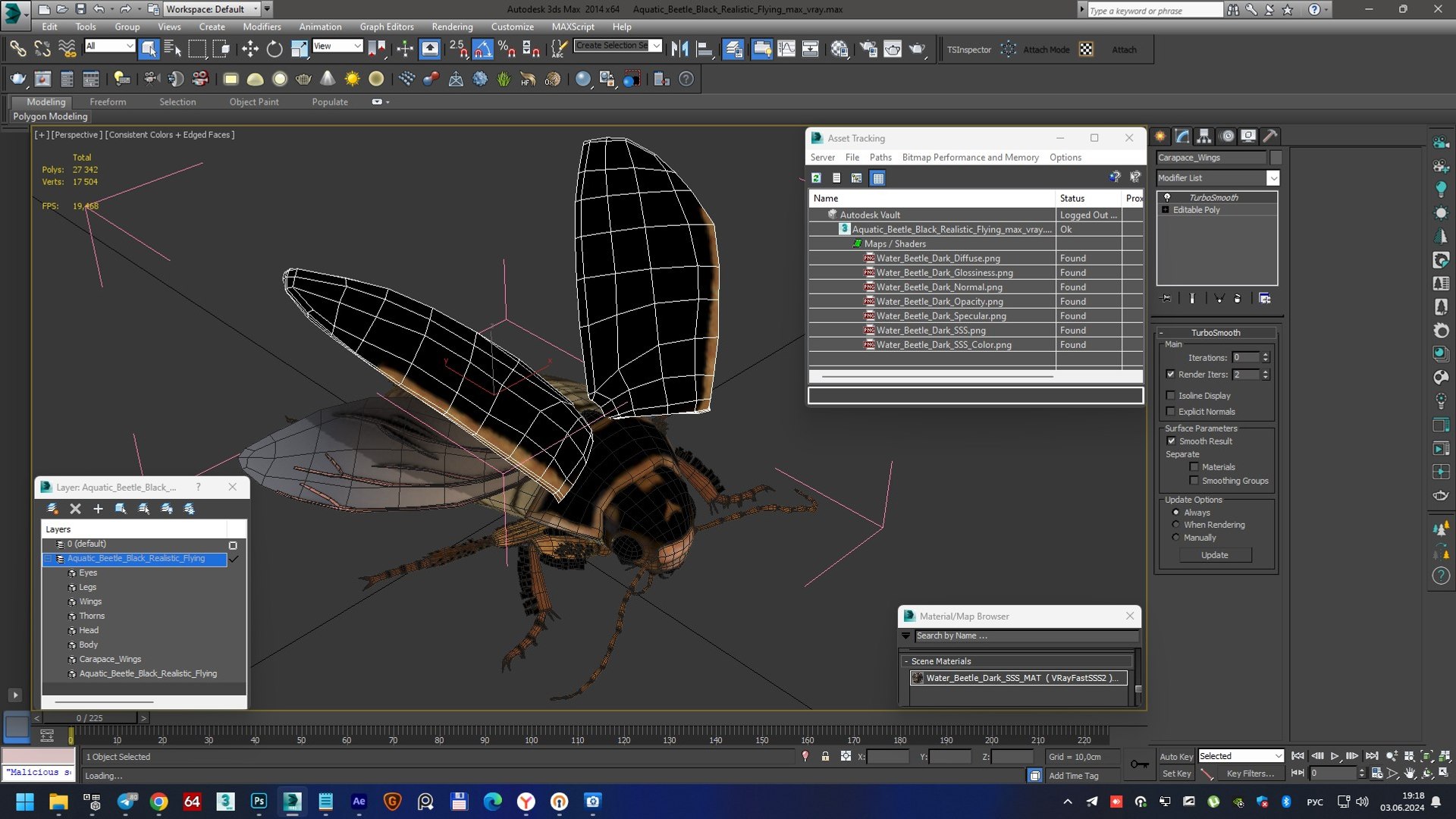
Task: Toggle Angle Snap in main toolbar
Action: (482, 49)
